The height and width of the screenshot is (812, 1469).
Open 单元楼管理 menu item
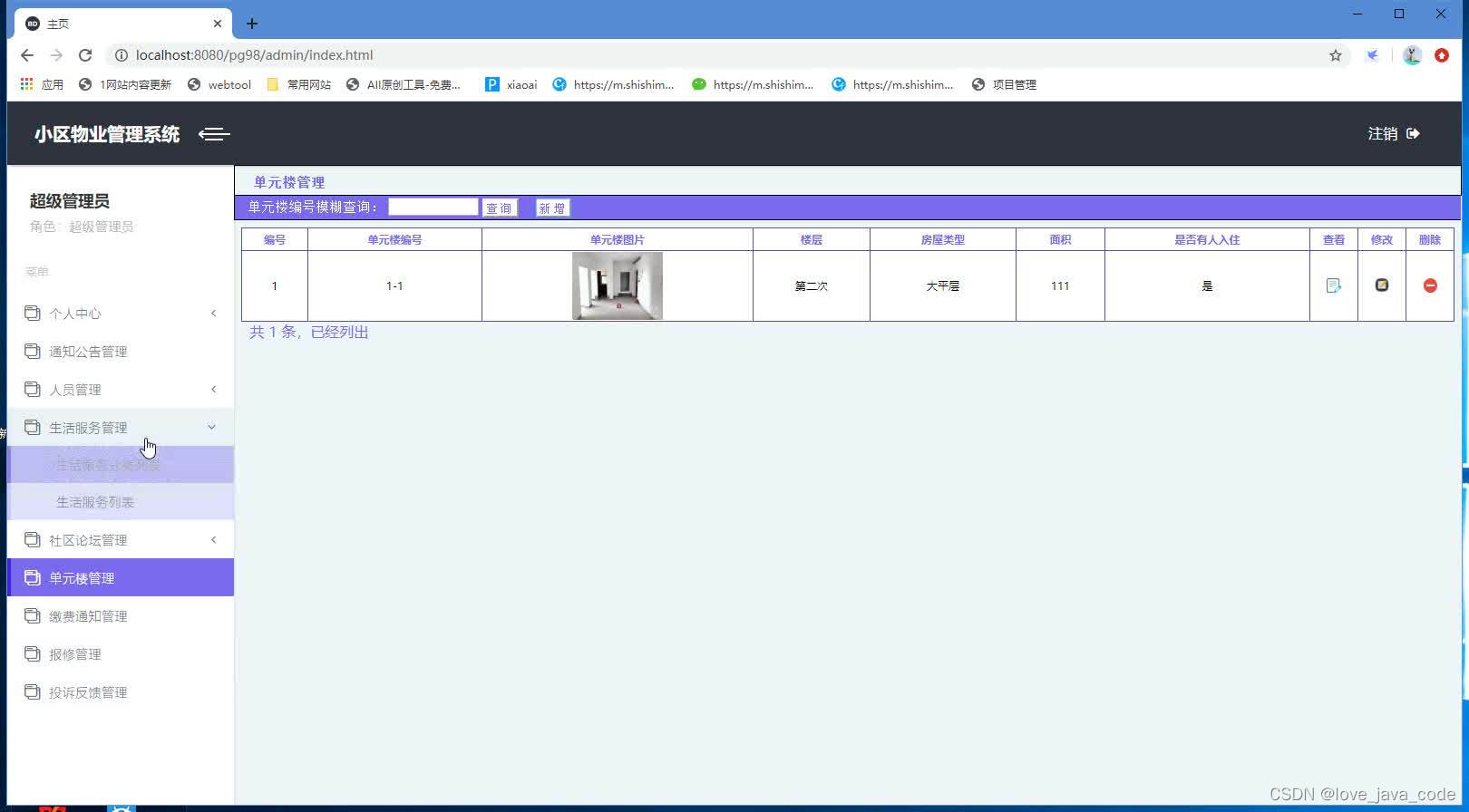(121, 578)
